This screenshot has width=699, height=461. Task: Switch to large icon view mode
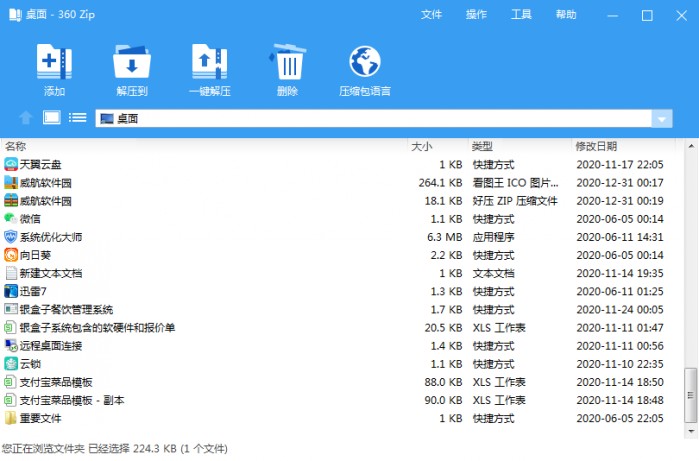tap(52, 118)
